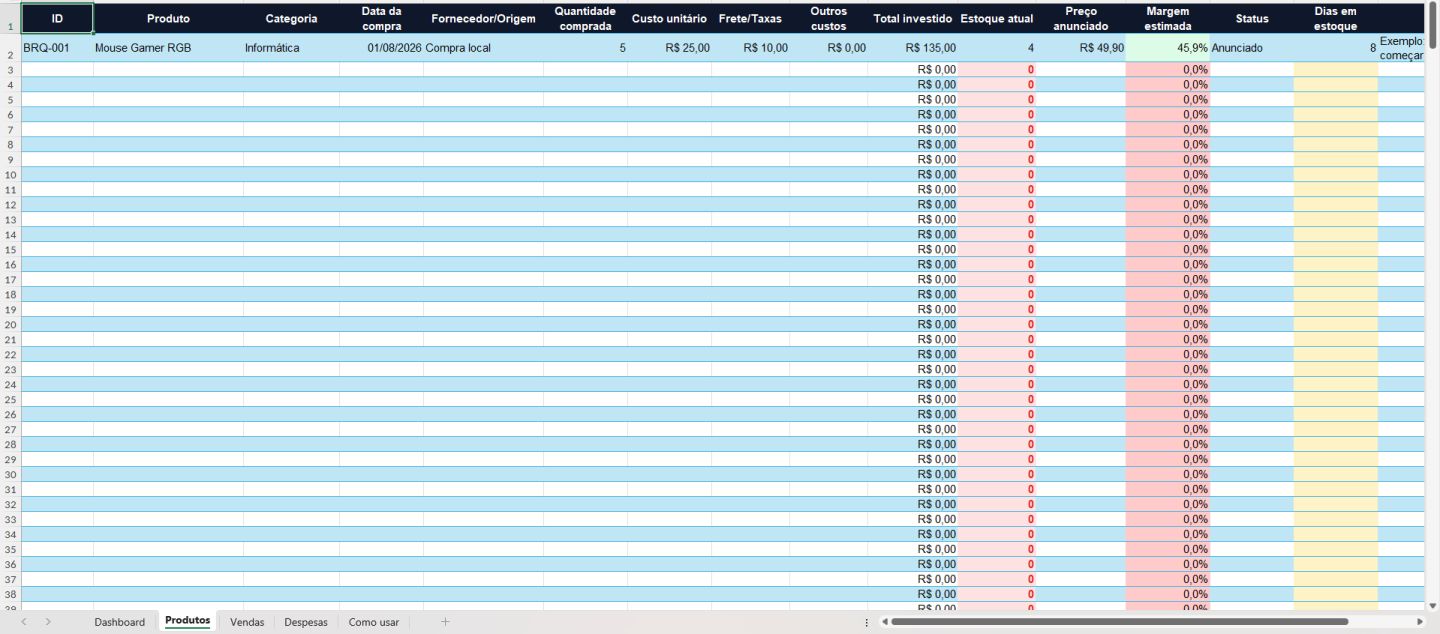Click the vertical scrollbar down arrow
This screenshot has width=1440, height=634.
click(x=1432, y=606)
